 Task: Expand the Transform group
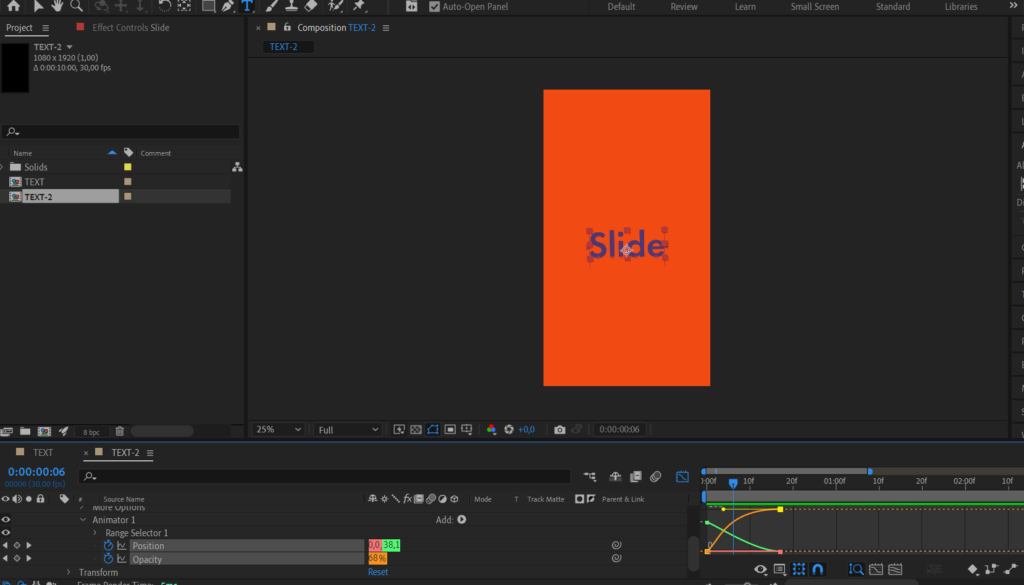tap(69, 573)
